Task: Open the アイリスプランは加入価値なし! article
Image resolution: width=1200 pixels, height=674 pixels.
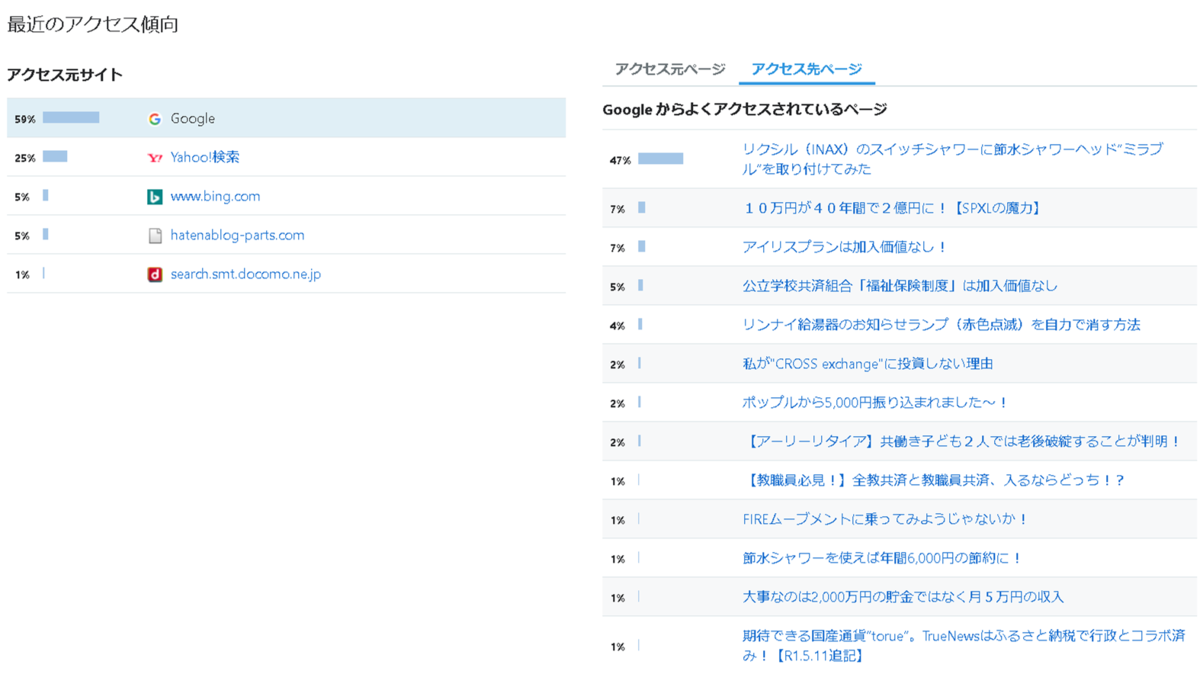Action: pos(845,247)
